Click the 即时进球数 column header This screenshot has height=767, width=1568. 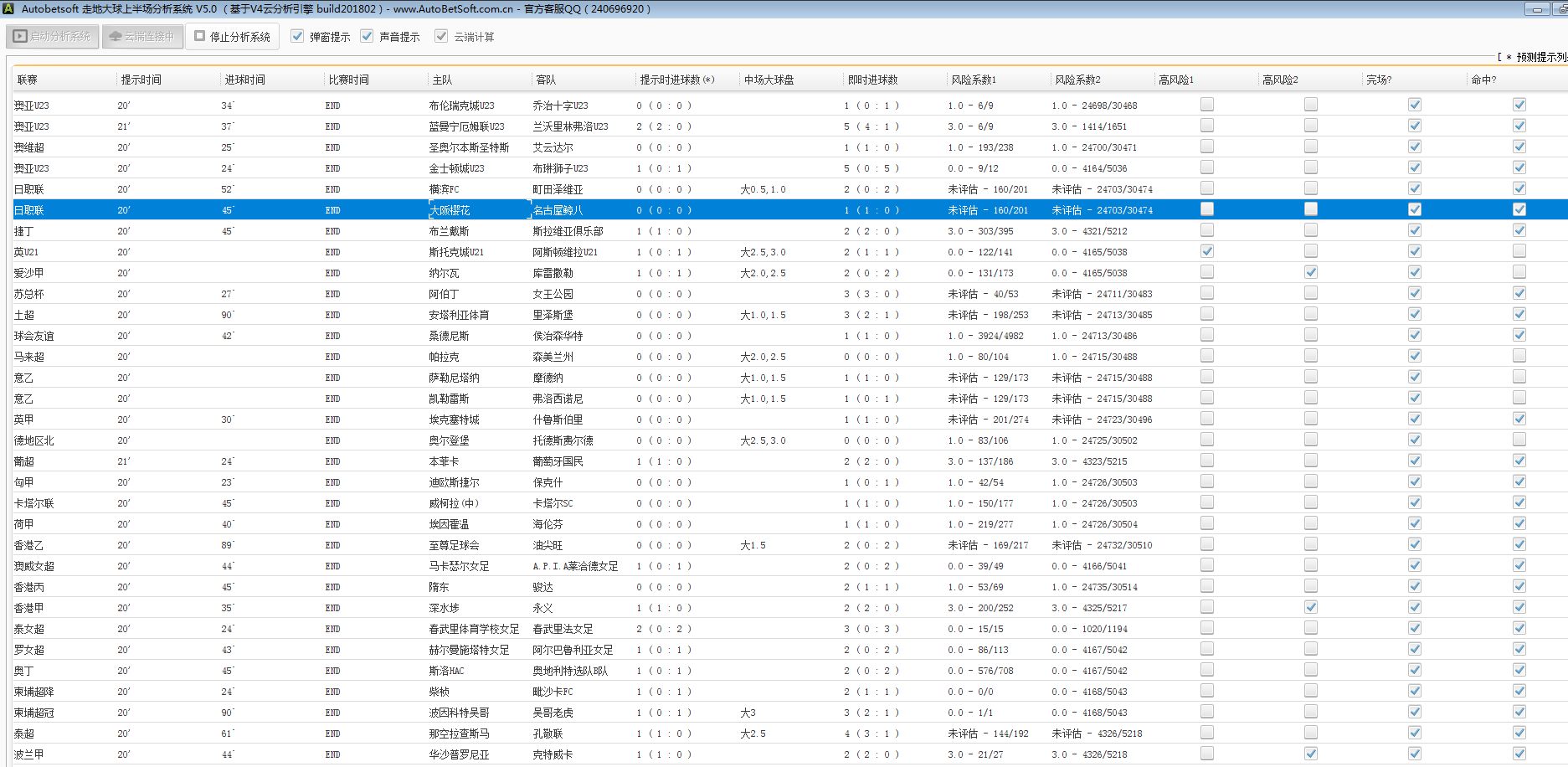pyautogui.click(x=872, y=80)
